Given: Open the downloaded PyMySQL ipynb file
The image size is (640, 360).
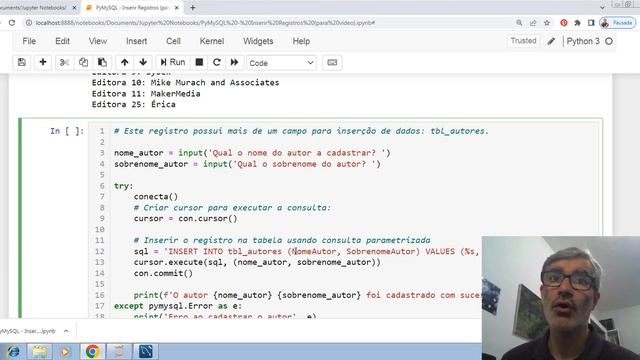Looking at the screenshot, I should point(28,331).
